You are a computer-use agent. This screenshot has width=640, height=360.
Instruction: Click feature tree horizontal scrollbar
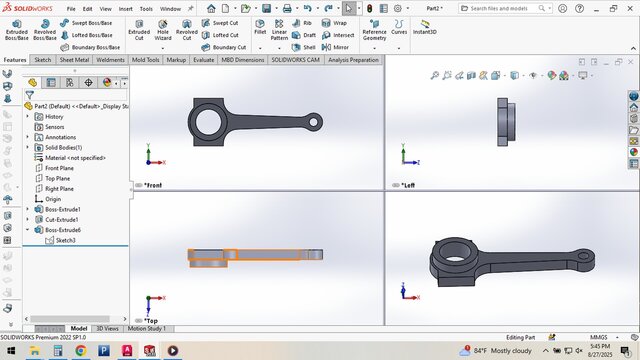[70, 319]
